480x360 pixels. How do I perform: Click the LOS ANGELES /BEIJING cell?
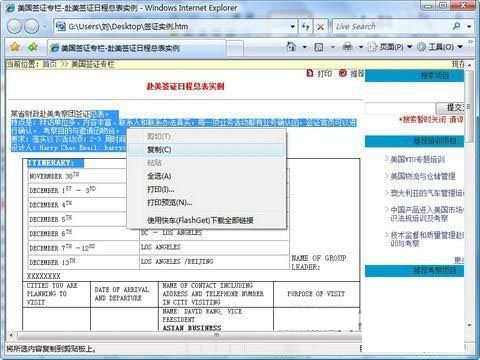pos(214,262)
